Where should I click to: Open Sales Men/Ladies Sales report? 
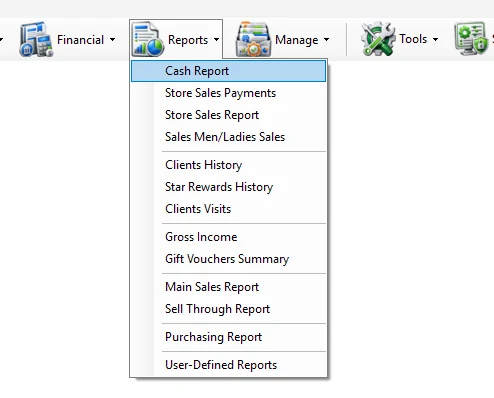228,137
